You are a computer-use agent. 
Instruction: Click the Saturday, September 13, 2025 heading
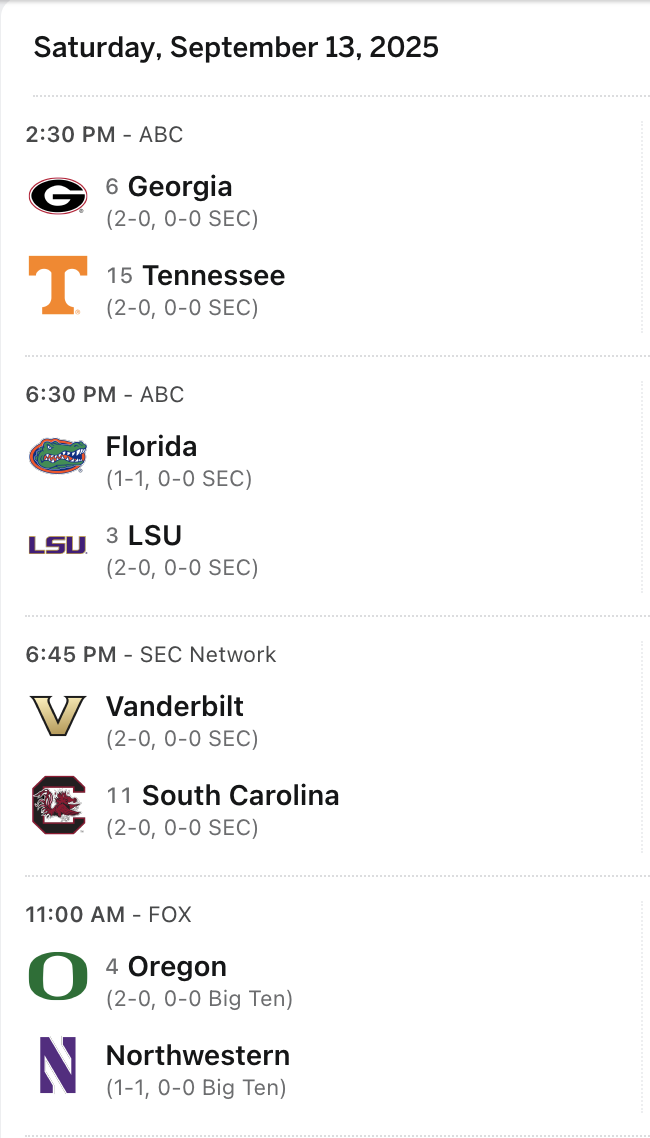(236, 47)
